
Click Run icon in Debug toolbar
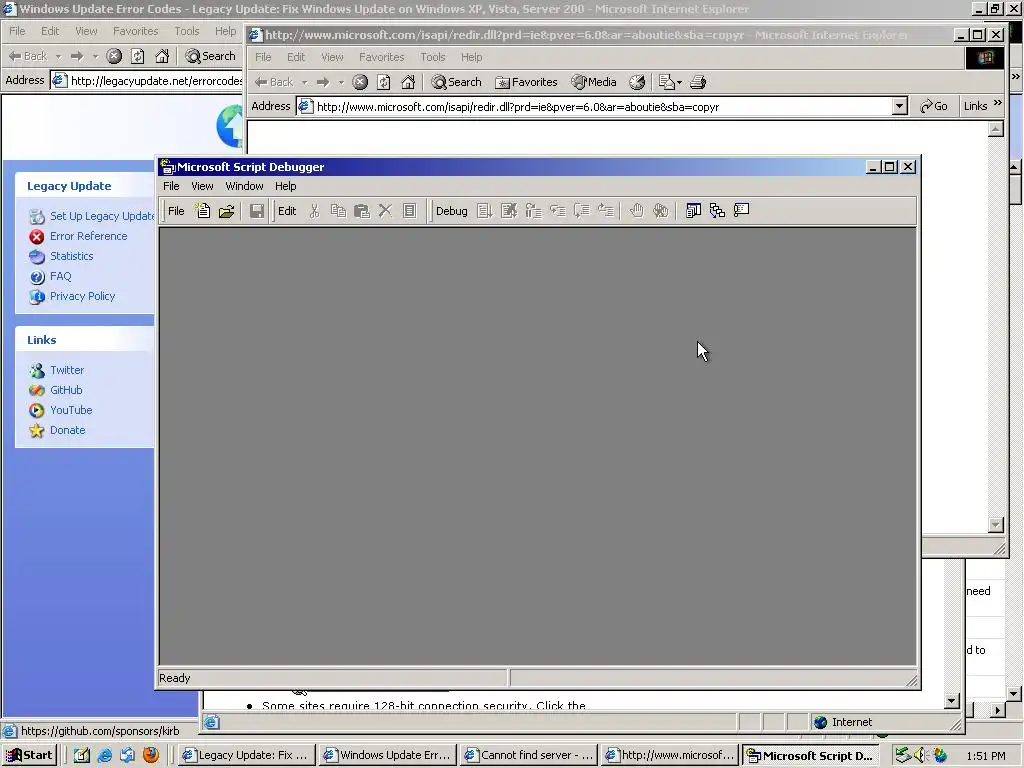point(485,211)
